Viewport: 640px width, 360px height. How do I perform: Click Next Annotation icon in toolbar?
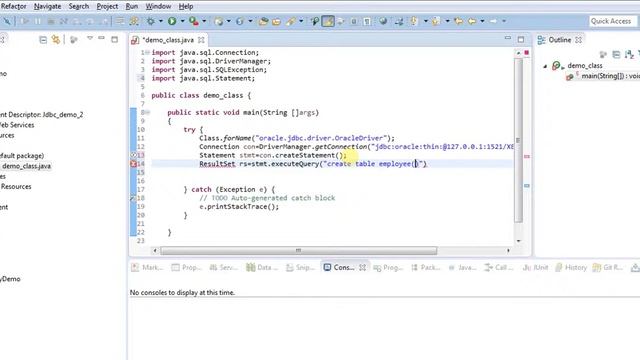coord(413,21)
